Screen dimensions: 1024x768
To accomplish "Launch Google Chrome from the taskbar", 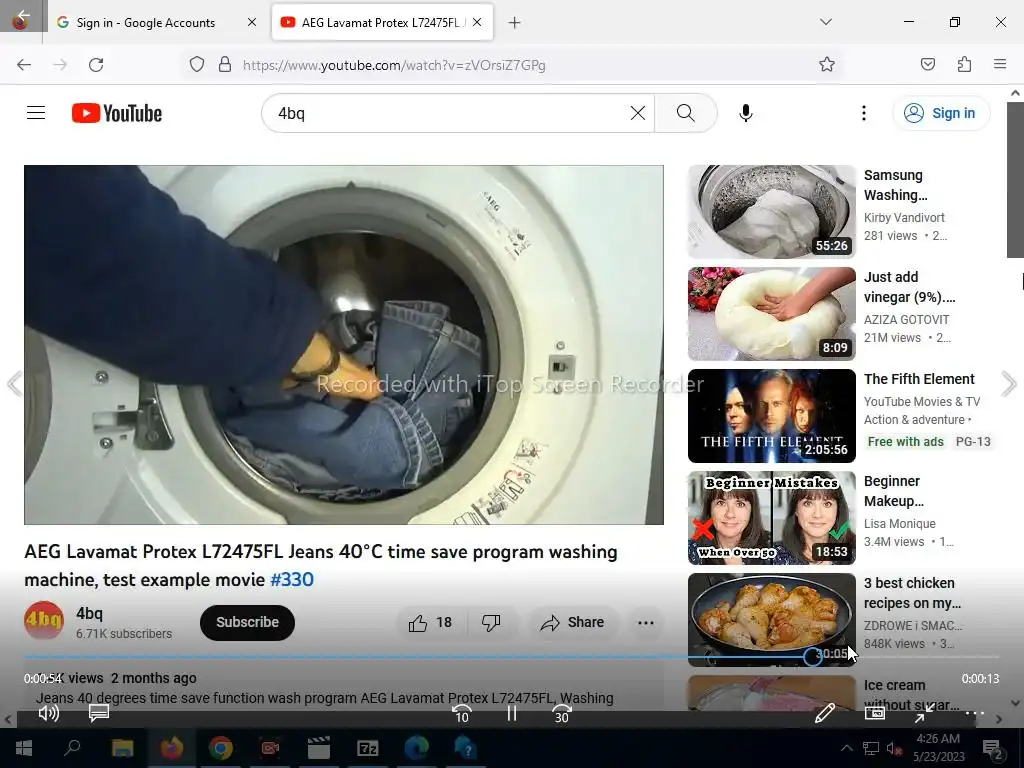I will click(x=221, y=748).
